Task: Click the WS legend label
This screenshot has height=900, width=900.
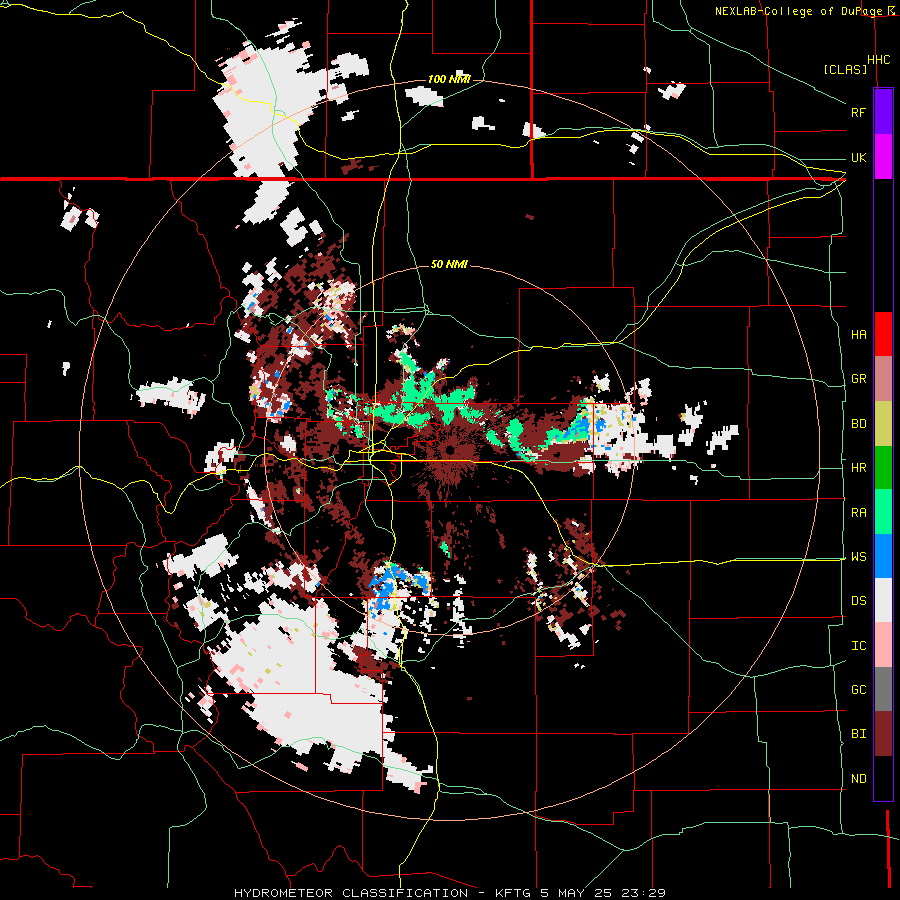Action: pos(858,557)
